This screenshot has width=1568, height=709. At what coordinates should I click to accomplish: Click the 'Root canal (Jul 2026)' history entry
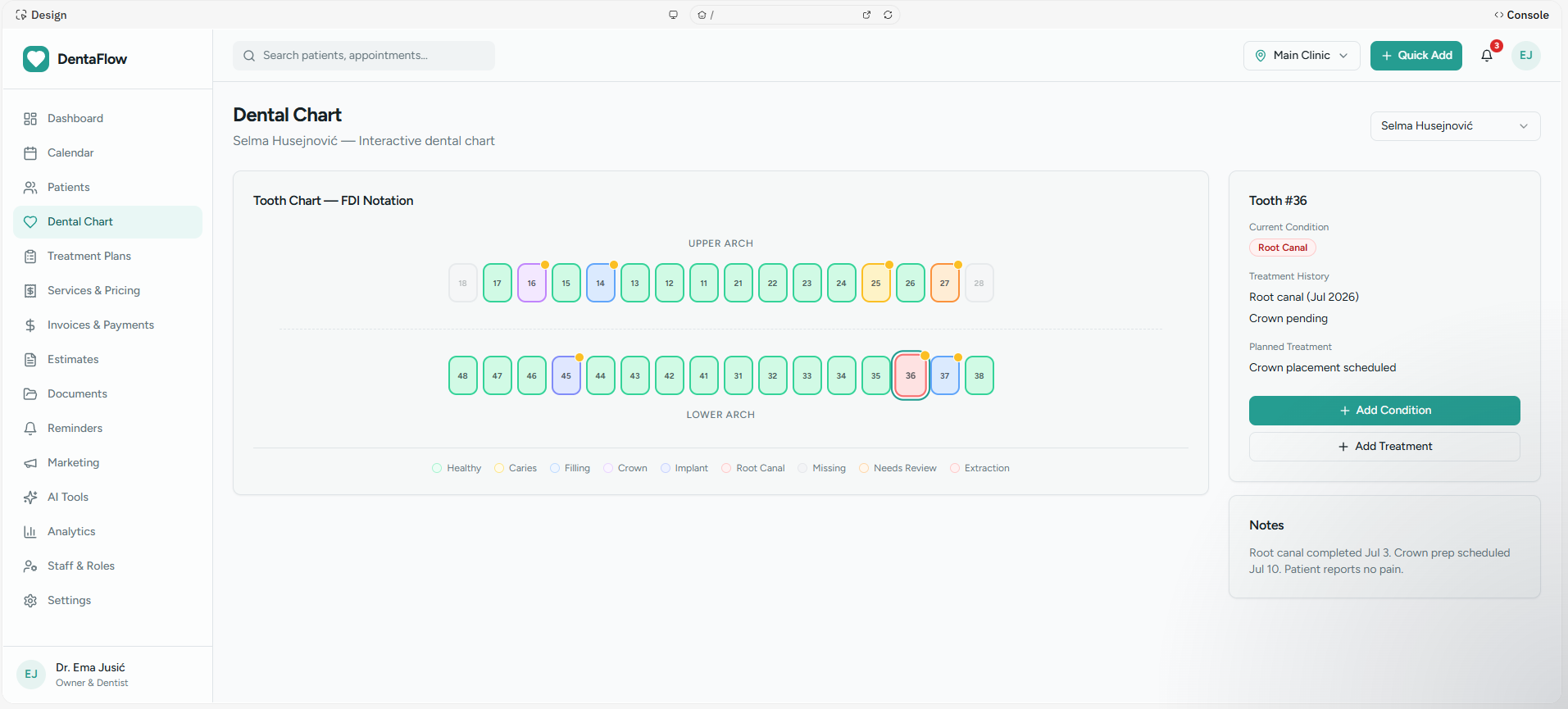click(1304, 298)
